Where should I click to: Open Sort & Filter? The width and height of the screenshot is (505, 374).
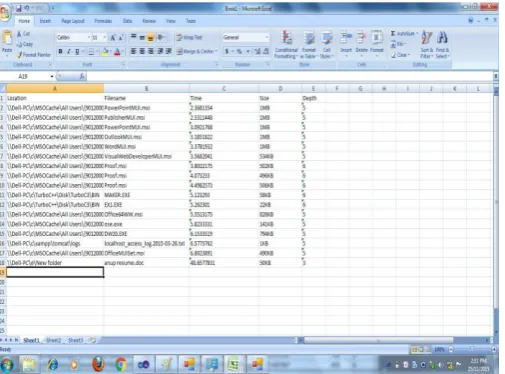[427, 44]
